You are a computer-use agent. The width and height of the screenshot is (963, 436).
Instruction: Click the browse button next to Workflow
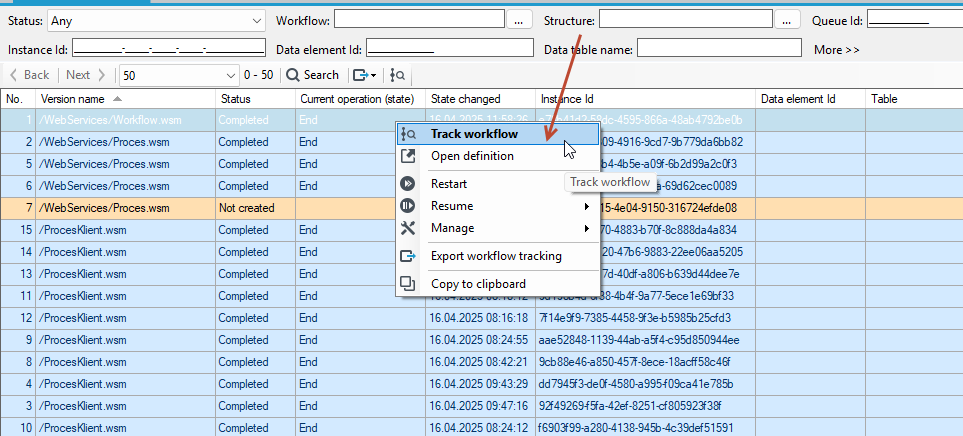519,20
